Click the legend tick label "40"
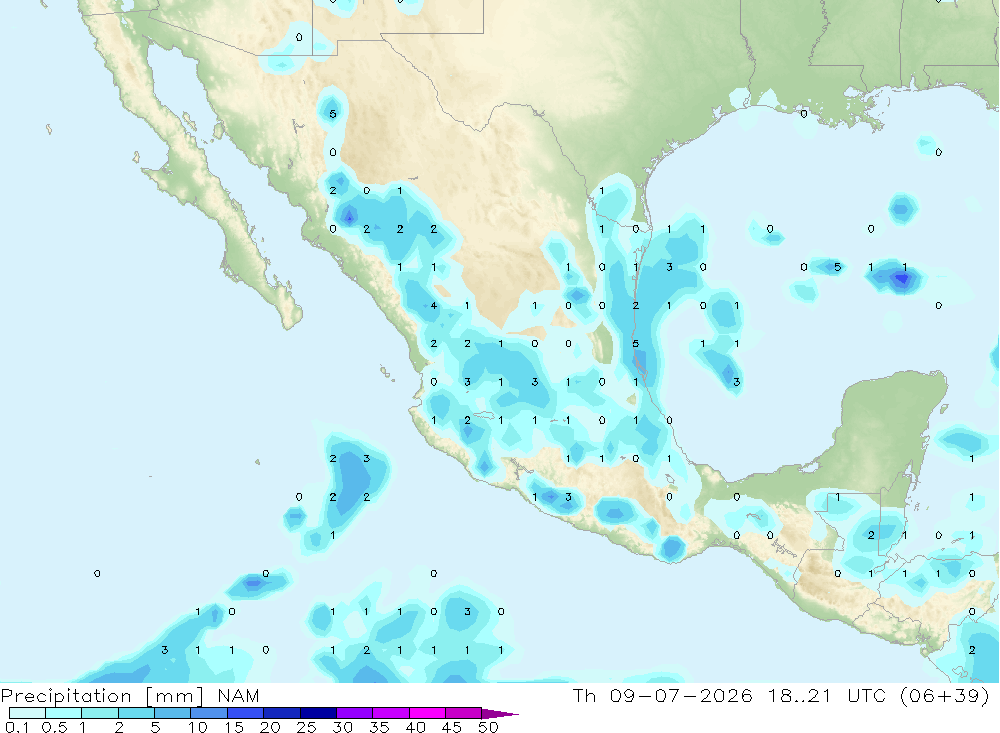The width and height of the screenshot is (1000, 733). click(415, 727)
